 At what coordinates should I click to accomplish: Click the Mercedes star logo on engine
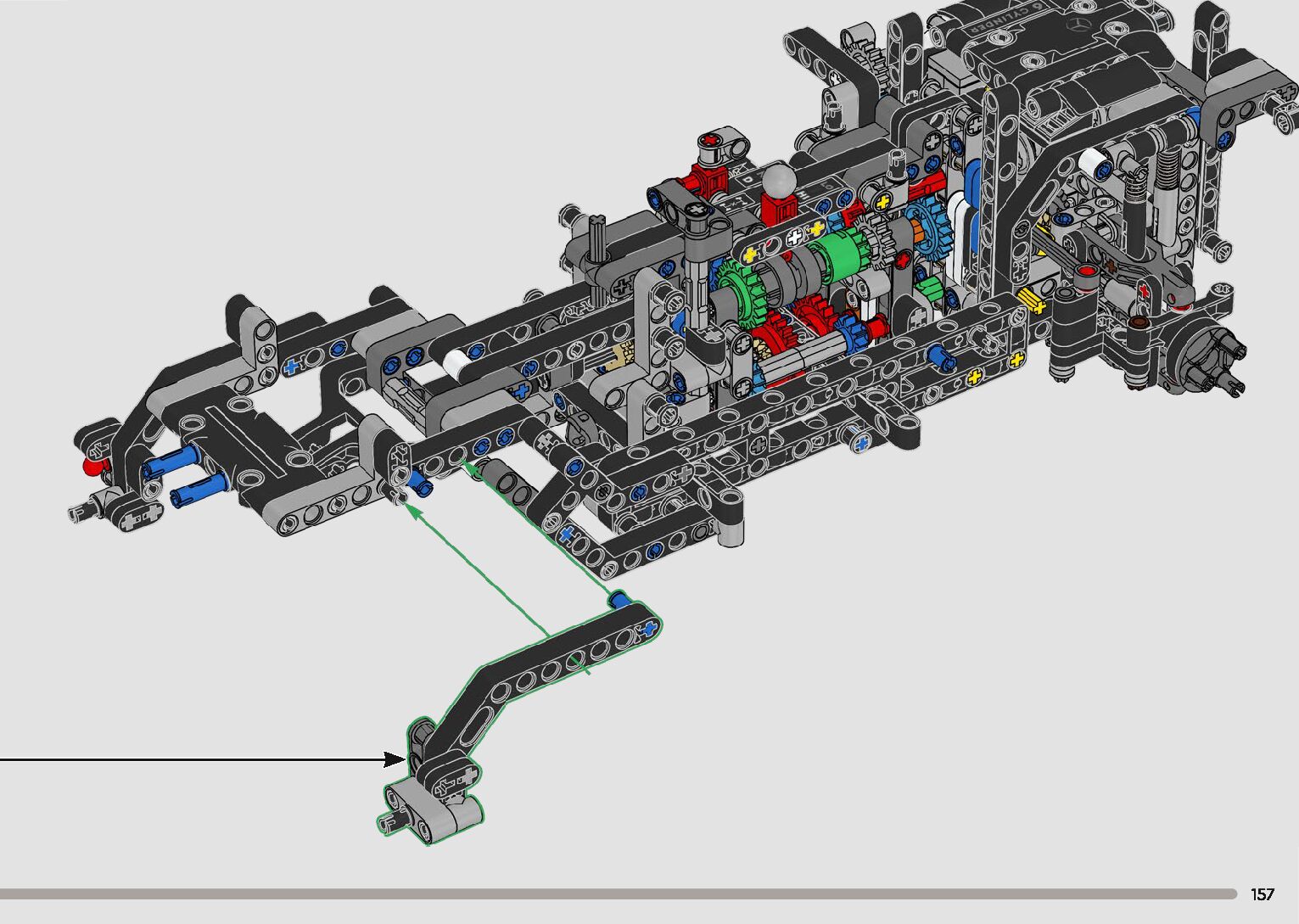click(x=1080, y=25)
